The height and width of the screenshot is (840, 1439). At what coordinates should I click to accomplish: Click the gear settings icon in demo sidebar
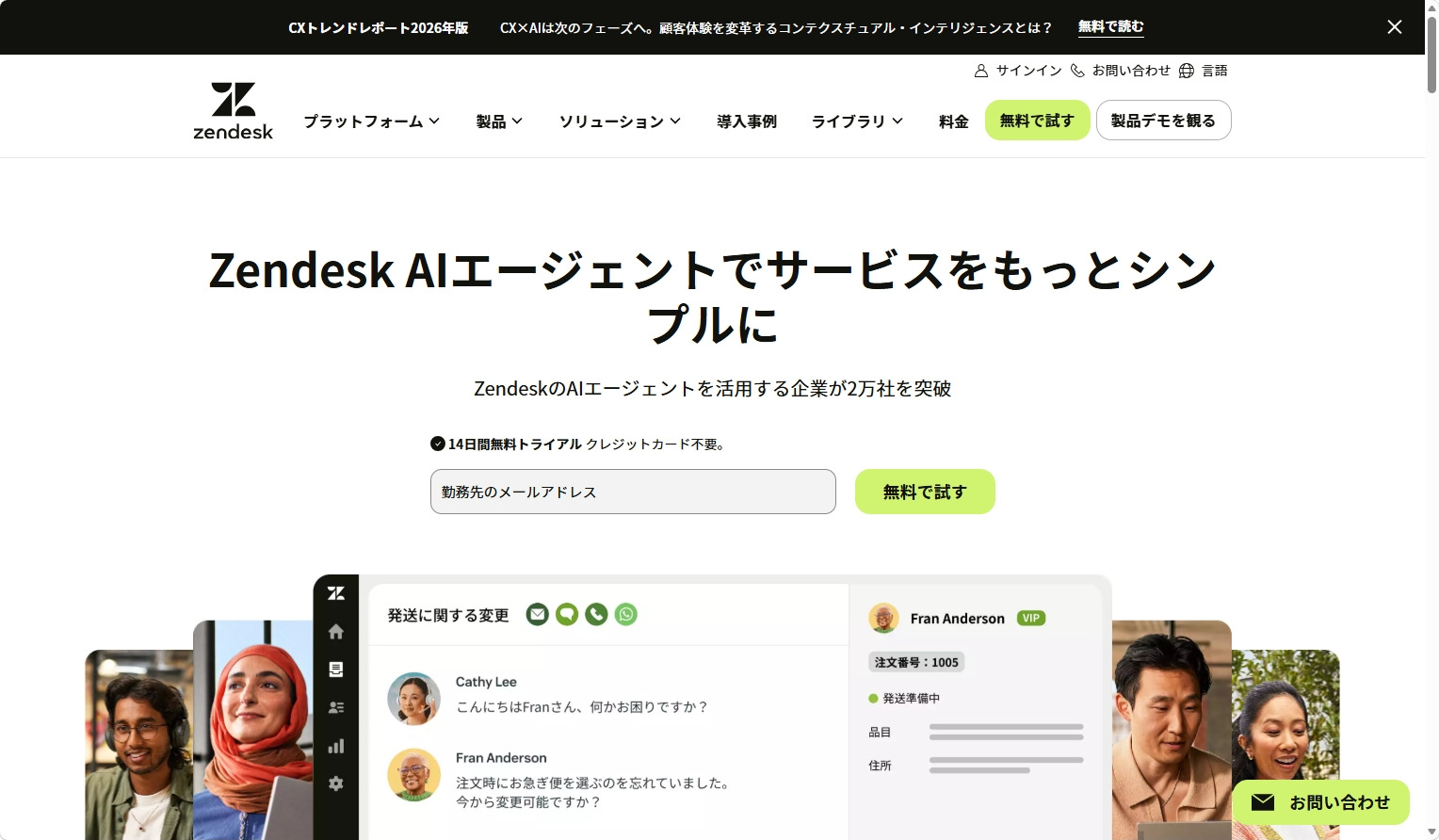336,783
